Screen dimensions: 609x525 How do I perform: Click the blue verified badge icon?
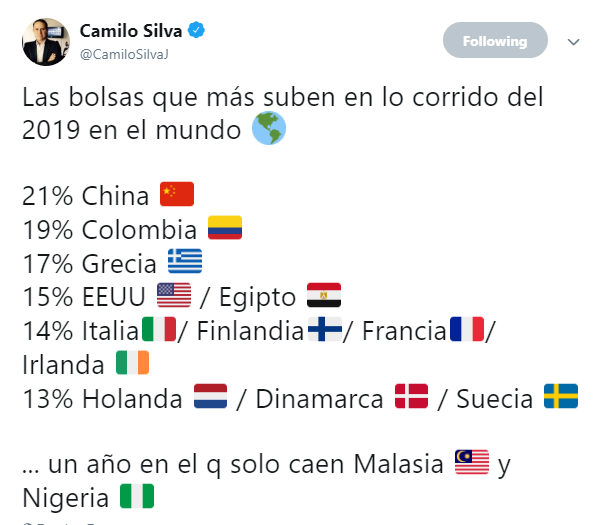click(197, 31)
